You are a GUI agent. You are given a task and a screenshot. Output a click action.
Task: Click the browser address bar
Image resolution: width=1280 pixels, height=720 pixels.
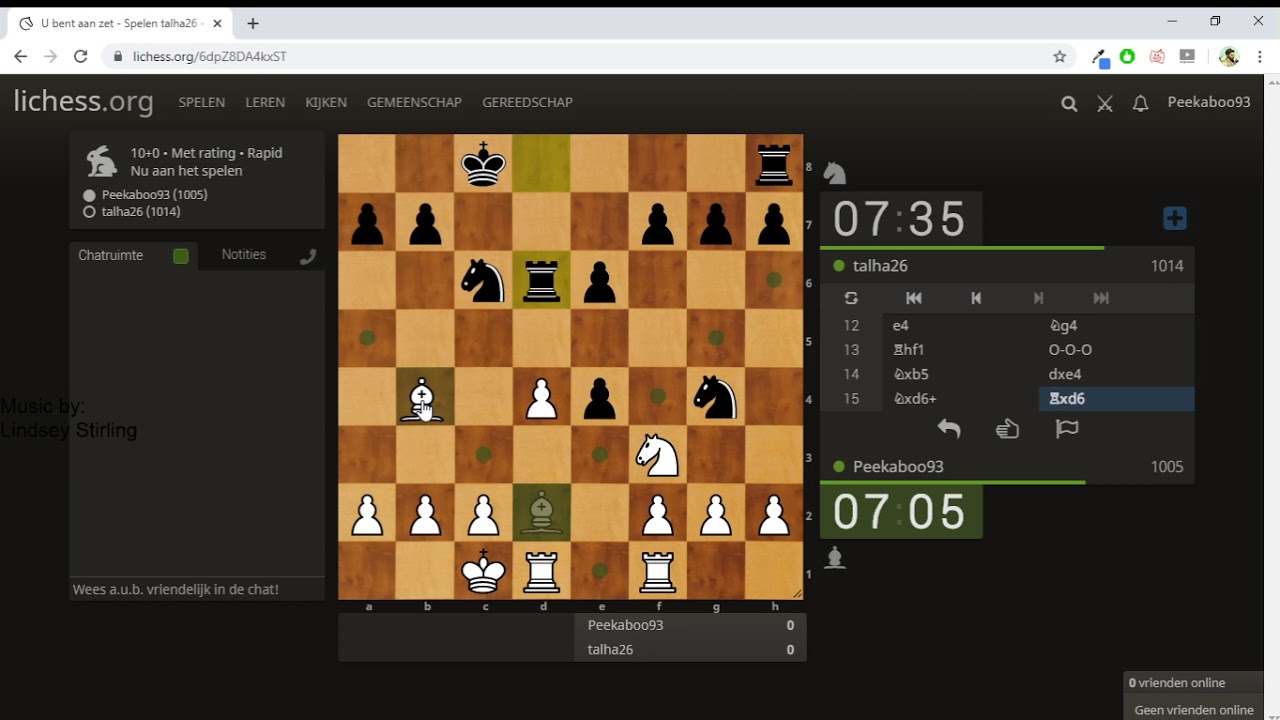point(590,57)
